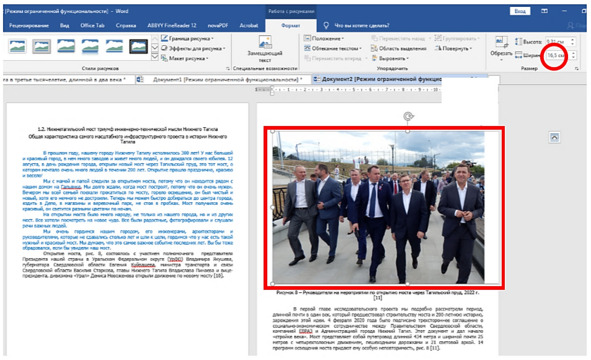Image resolution: width=591 pixels, height=360 pixels.
Task: Click Область выделения button
Action: (x=398, y=48)
